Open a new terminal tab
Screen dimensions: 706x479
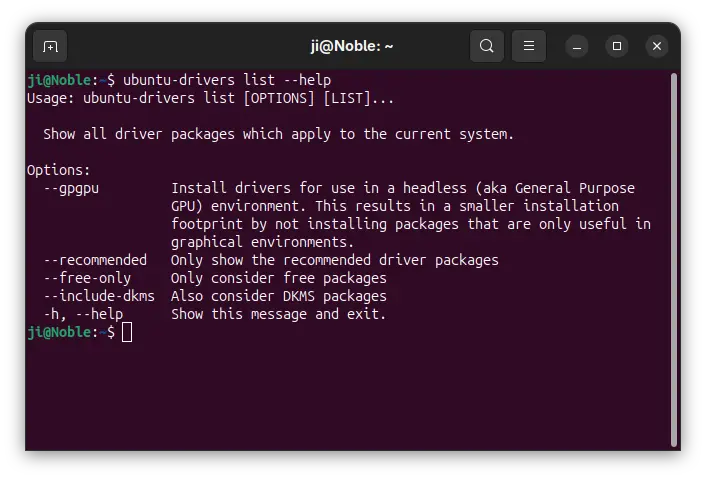(50, 46)
